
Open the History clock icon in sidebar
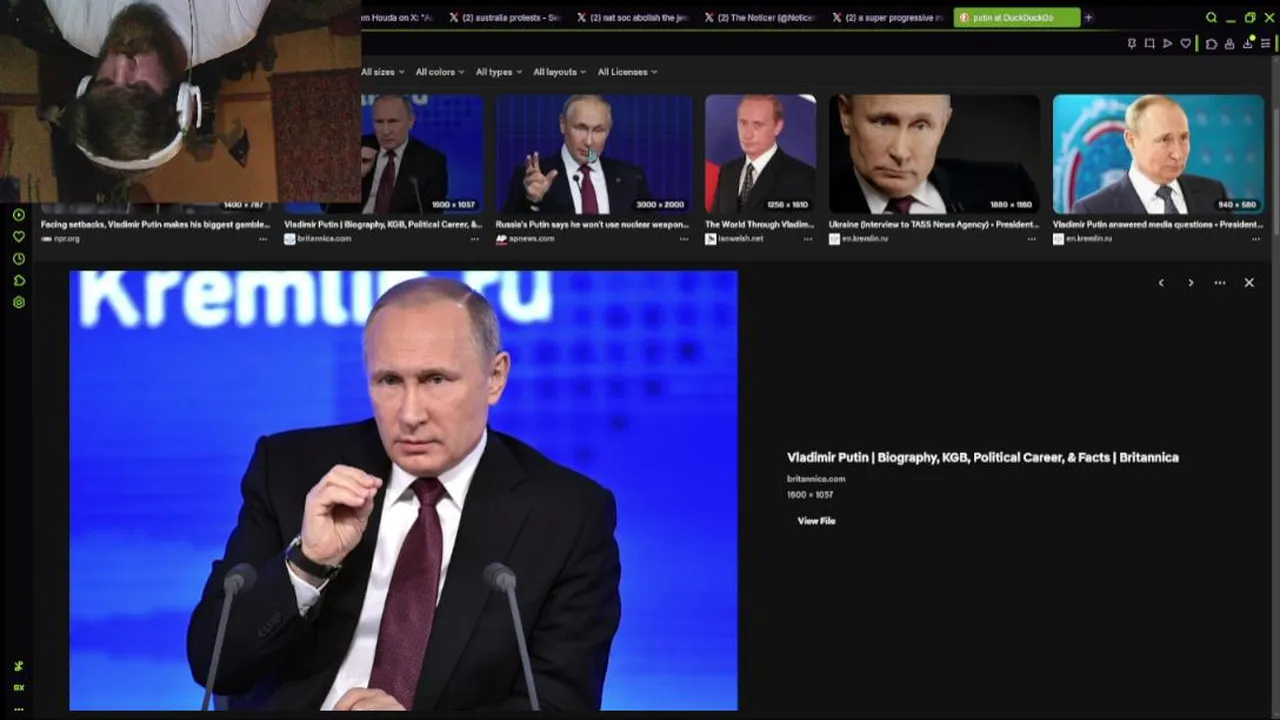[18, 259]
